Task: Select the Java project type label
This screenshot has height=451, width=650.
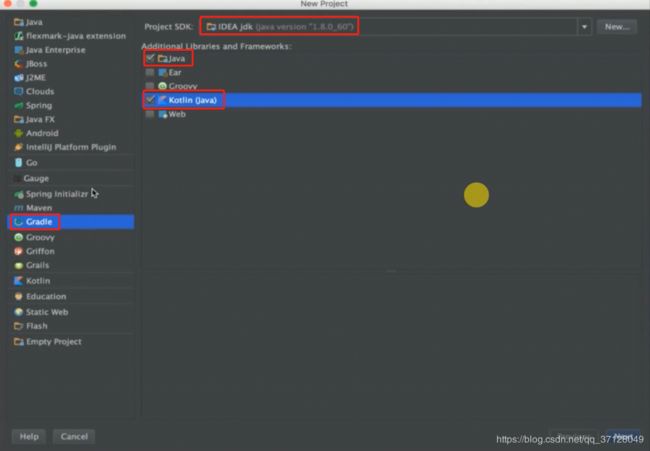Action: 34,22
